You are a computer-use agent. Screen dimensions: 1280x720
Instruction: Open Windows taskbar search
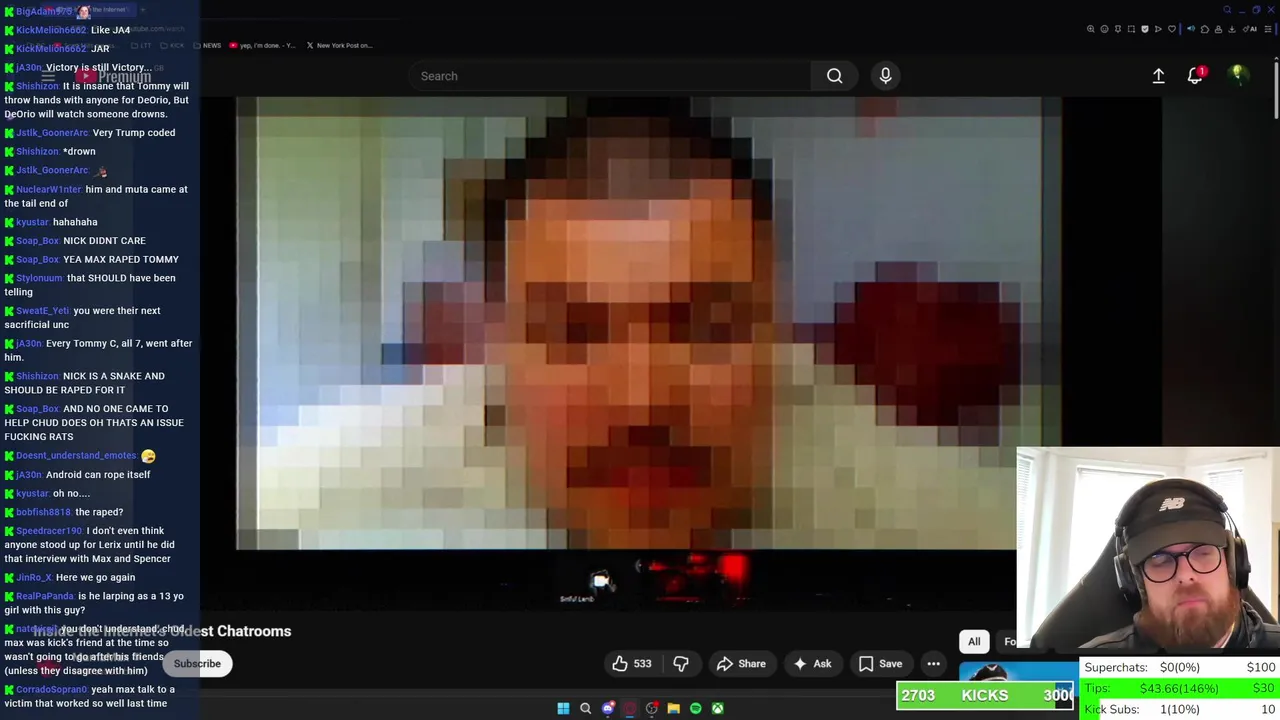[585, 708]
